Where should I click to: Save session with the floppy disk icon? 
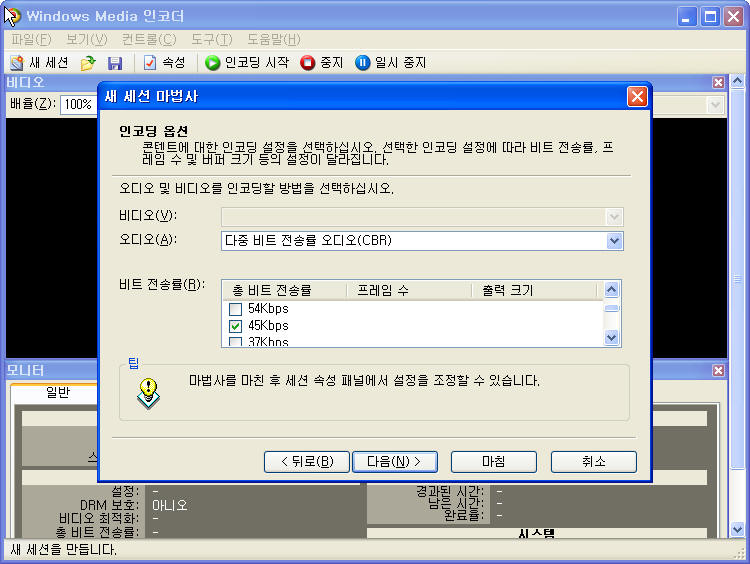pyautogui.click(x=115, y=63)
